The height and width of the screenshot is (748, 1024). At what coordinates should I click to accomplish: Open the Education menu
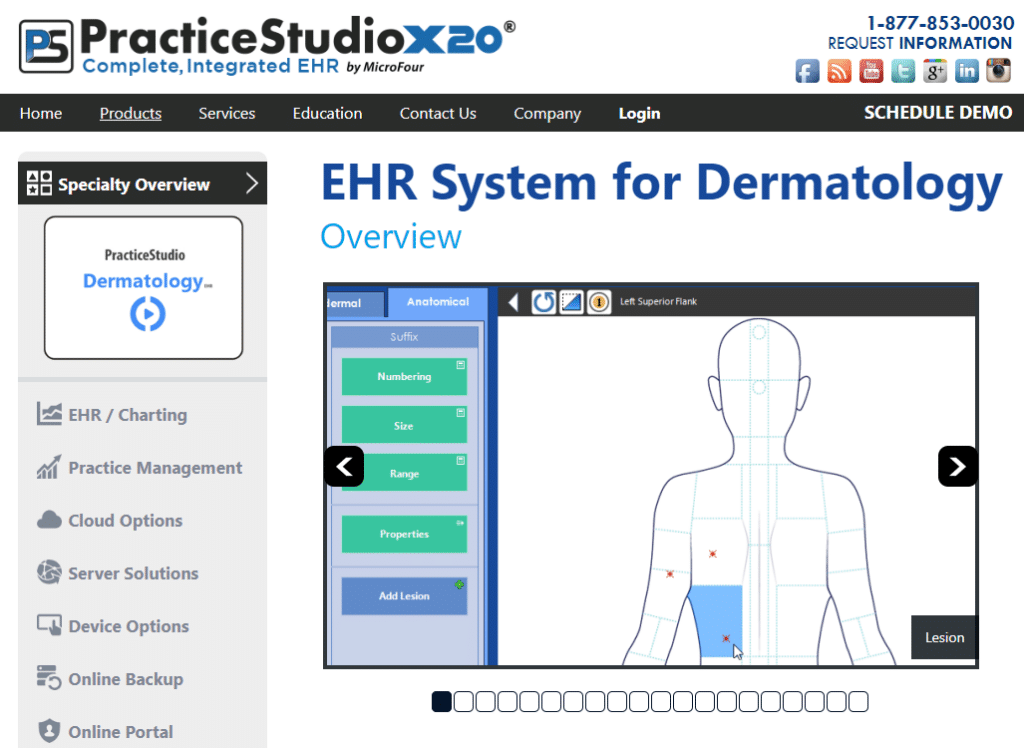coord(327,113)
